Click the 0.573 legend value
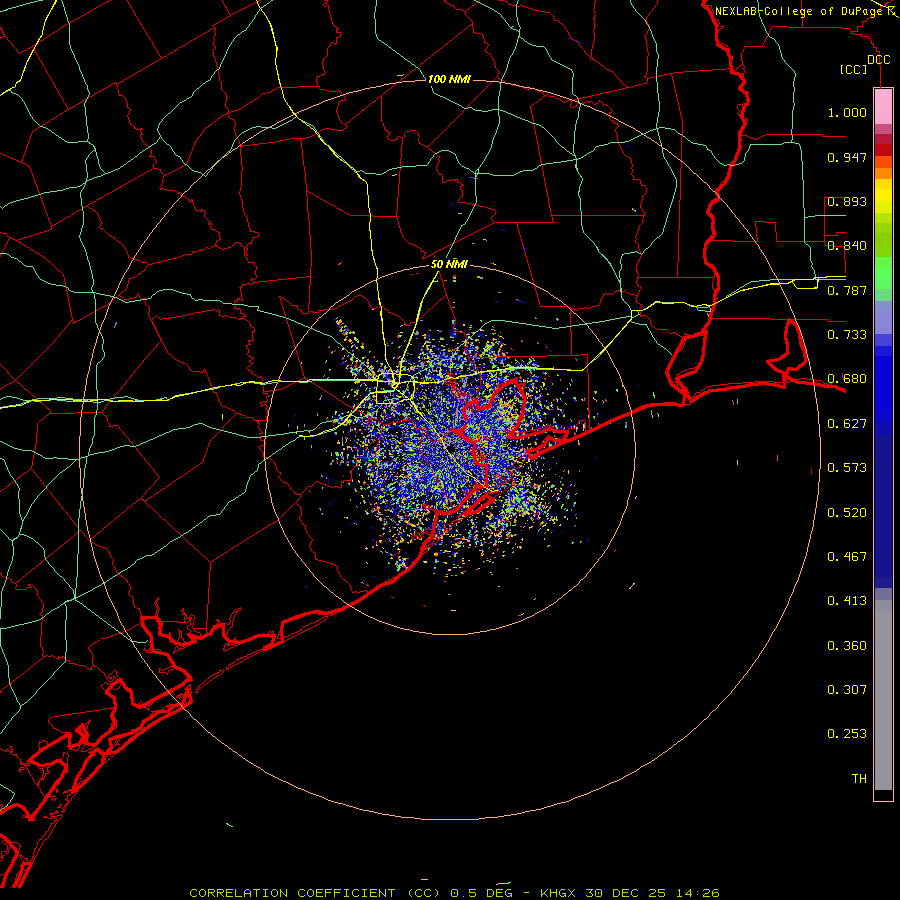The height and width of the screenshot is (900, 900). 847,468
